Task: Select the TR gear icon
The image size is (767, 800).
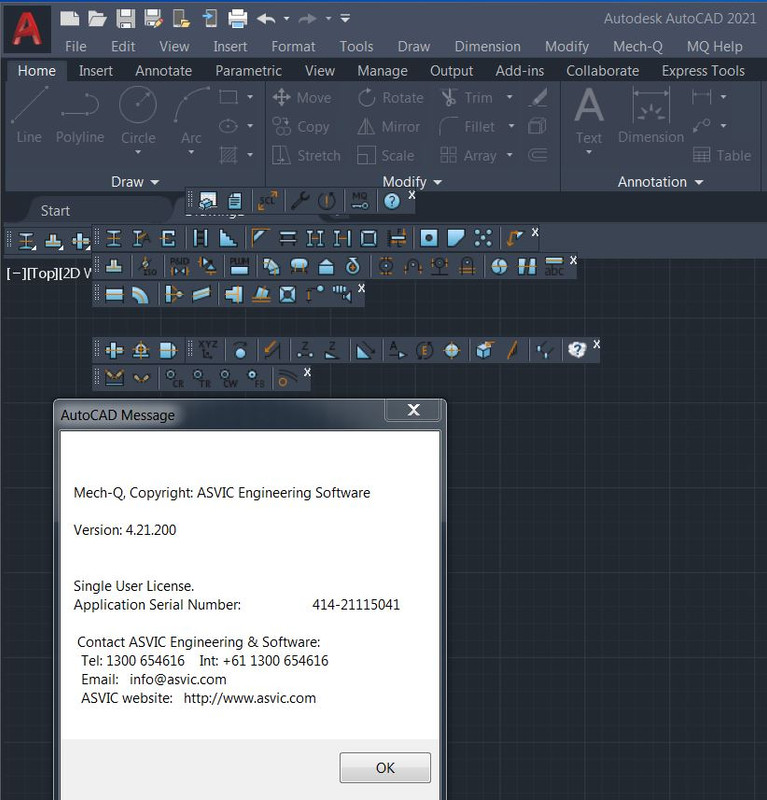Action: coord(201,378)
